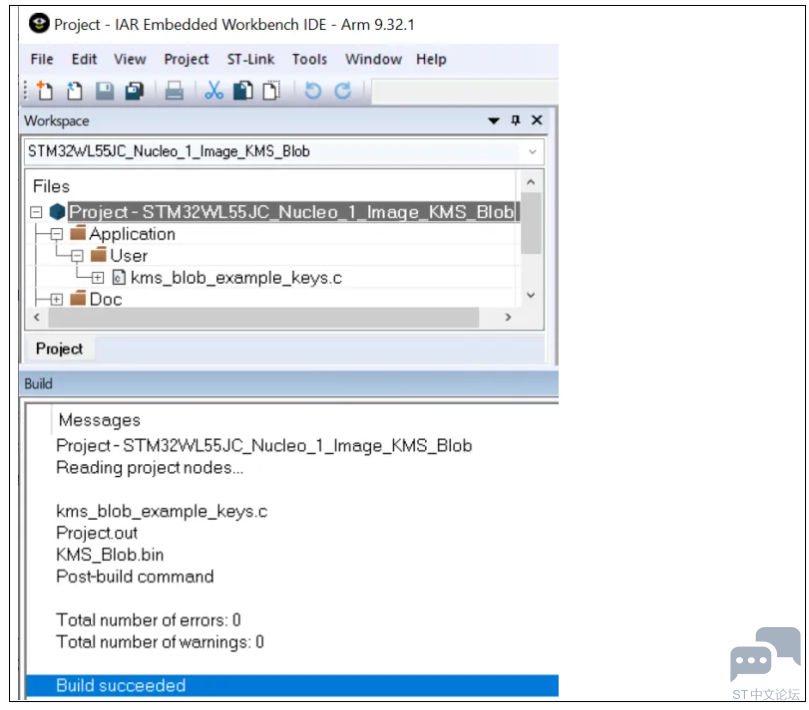Select the Doc folder item
This screenshot has width=809, height=710.
pyautogui.click(x=106, y=300)
